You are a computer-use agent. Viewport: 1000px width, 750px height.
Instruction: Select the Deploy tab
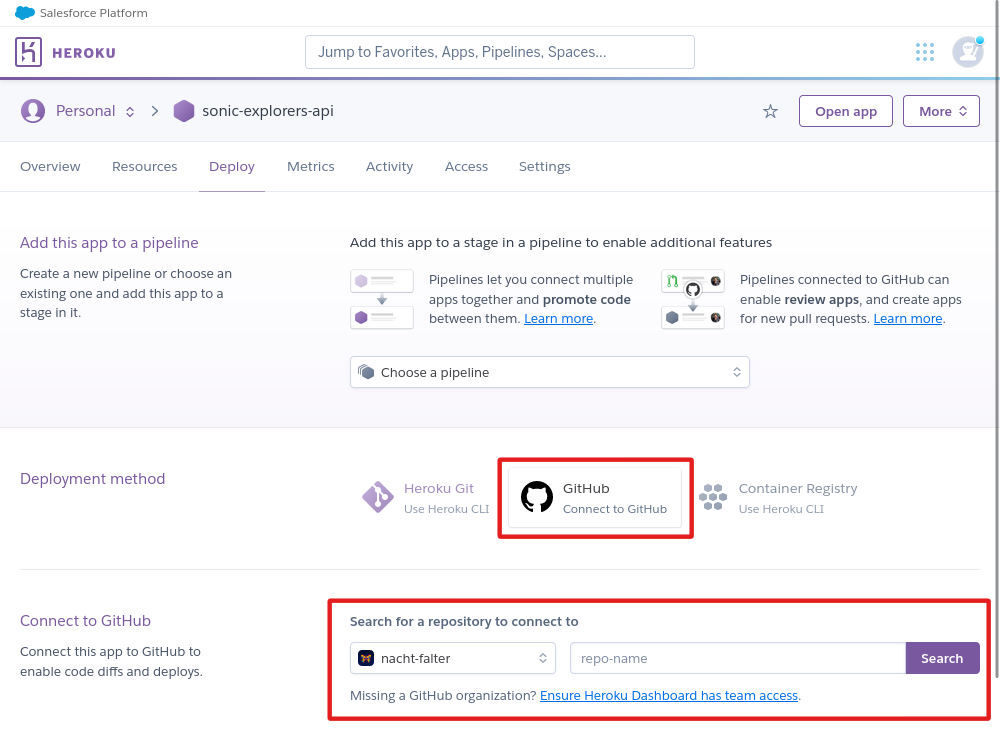click(232, 166)
